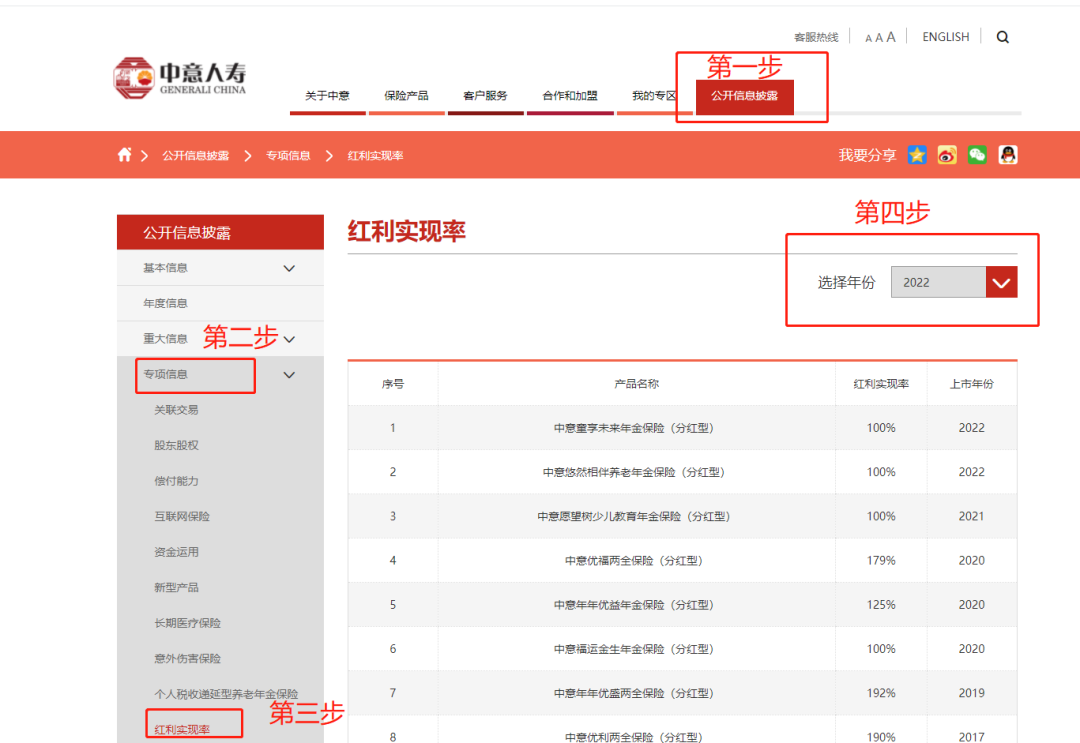Click product 中意年年优盛两全保险（分红型）
Image resolution: width=1080 pixels, height=743 pixels.
tap(634, 693)
